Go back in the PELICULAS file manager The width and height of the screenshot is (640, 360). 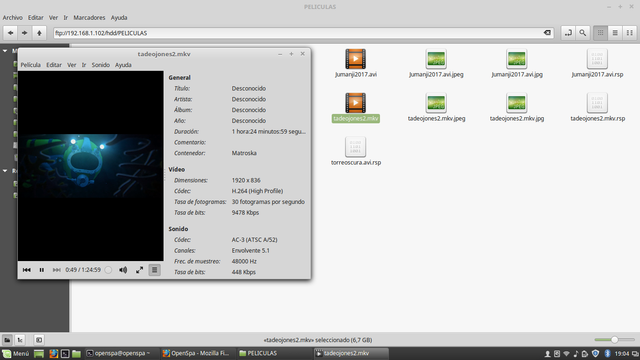pos(11,33)
